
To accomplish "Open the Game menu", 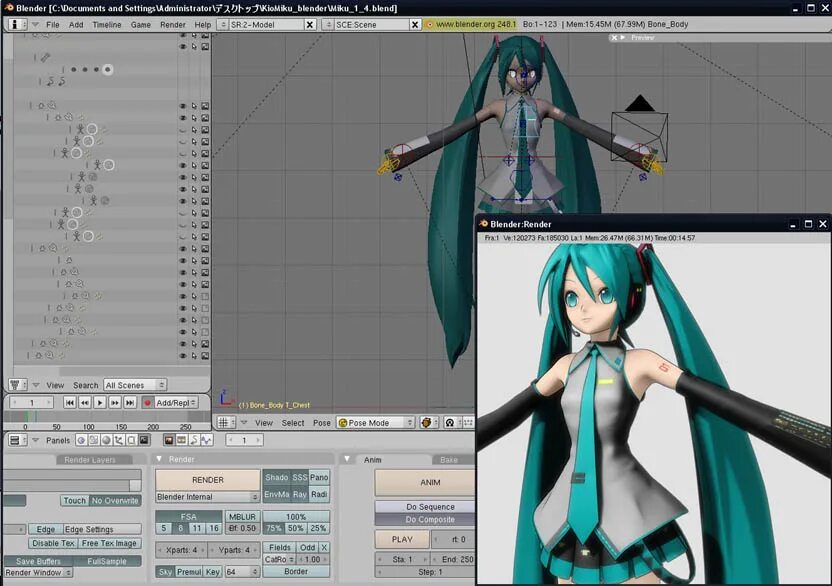I will click(141, 24).
